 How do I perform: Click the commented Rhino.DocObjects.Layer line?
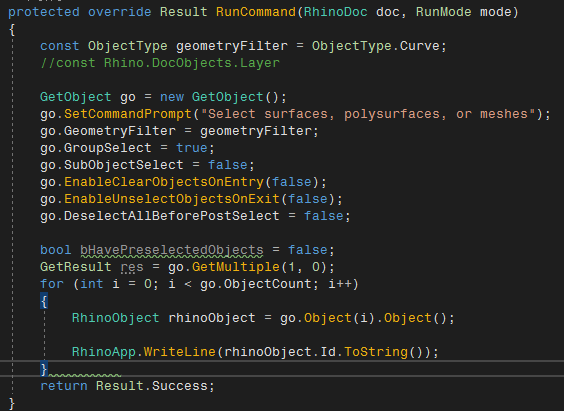tap(160, 63)
